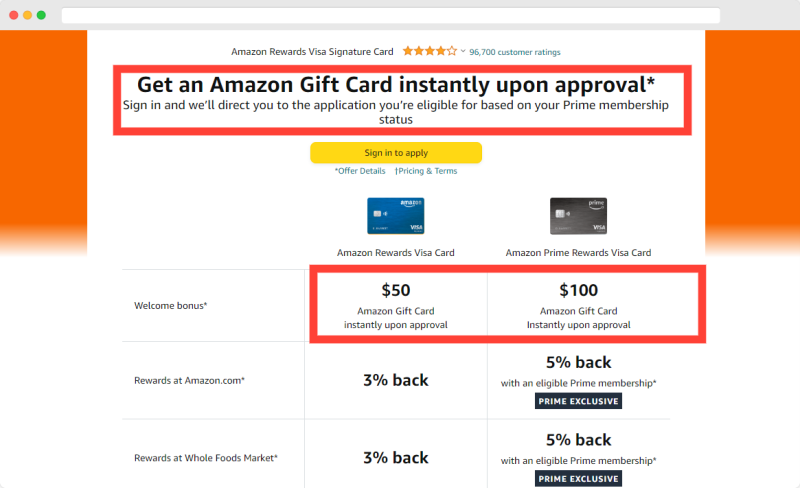Focus the browser address bar

coord(391,15)
